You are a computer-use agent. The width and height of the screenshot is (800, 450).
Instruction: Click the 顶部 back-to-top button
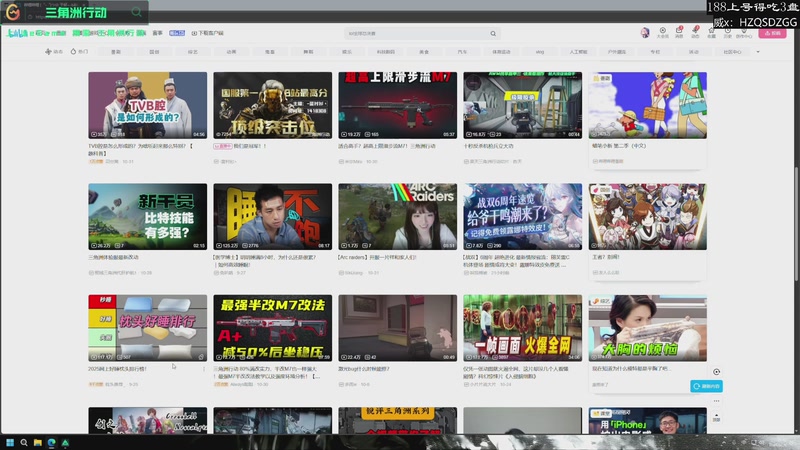(716, 418)
